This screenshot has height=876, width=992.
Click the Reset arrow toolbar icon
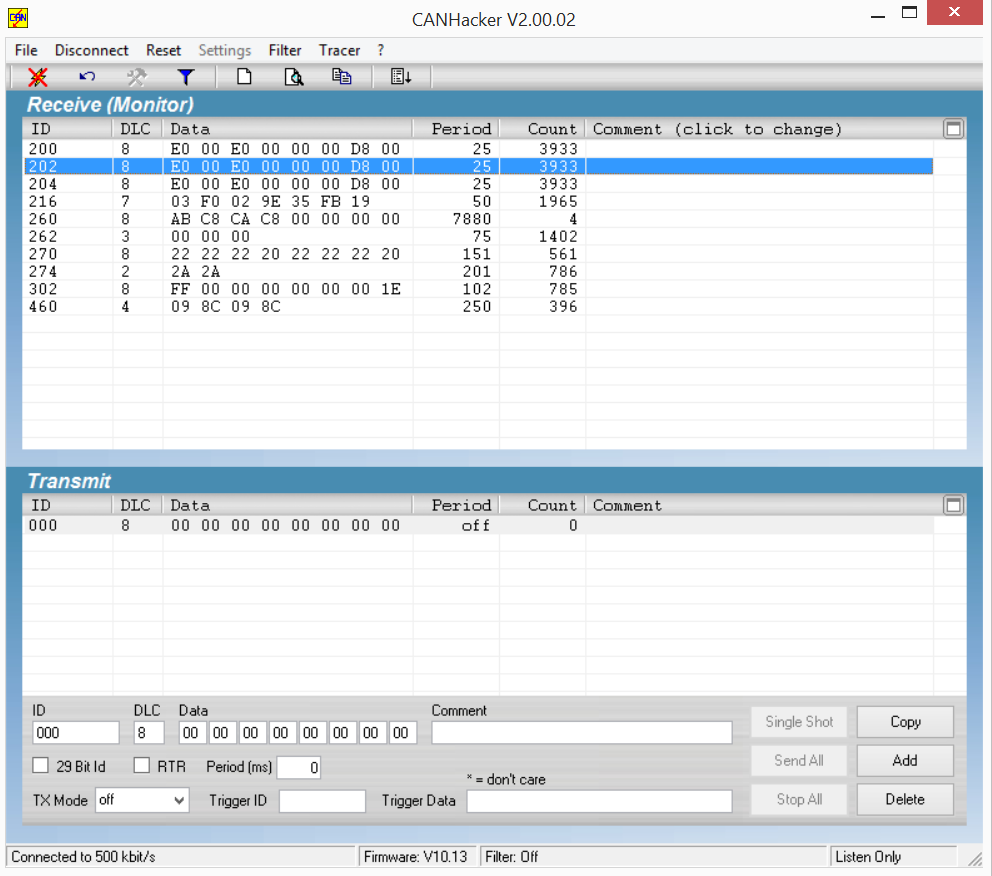tap(87, 77)
